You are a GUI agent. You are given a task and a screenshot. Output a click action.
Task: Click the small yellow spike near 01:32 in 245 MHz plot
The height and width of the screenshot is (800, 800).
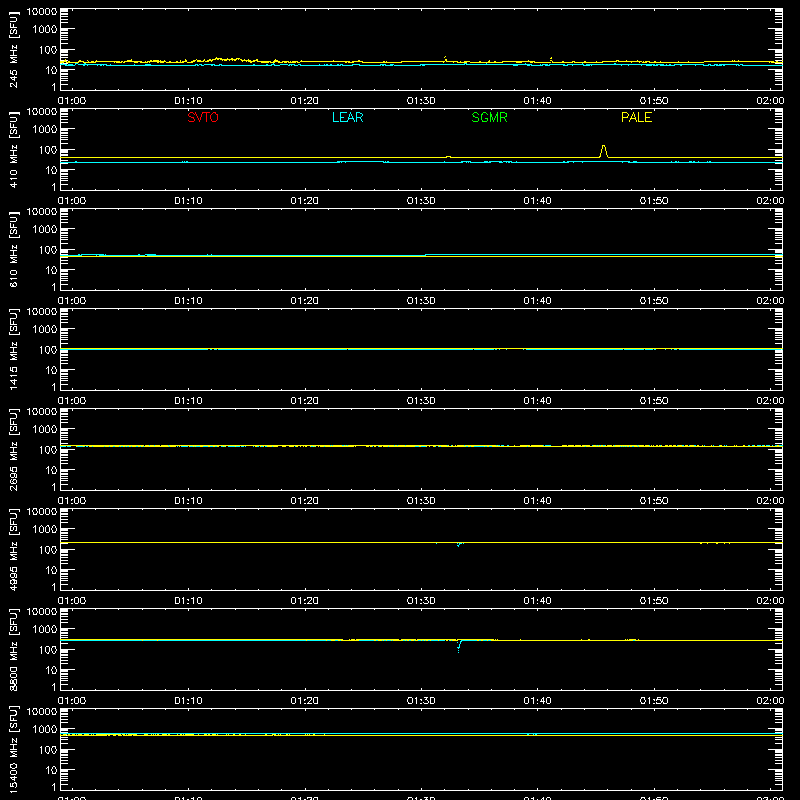coord(445,59)
